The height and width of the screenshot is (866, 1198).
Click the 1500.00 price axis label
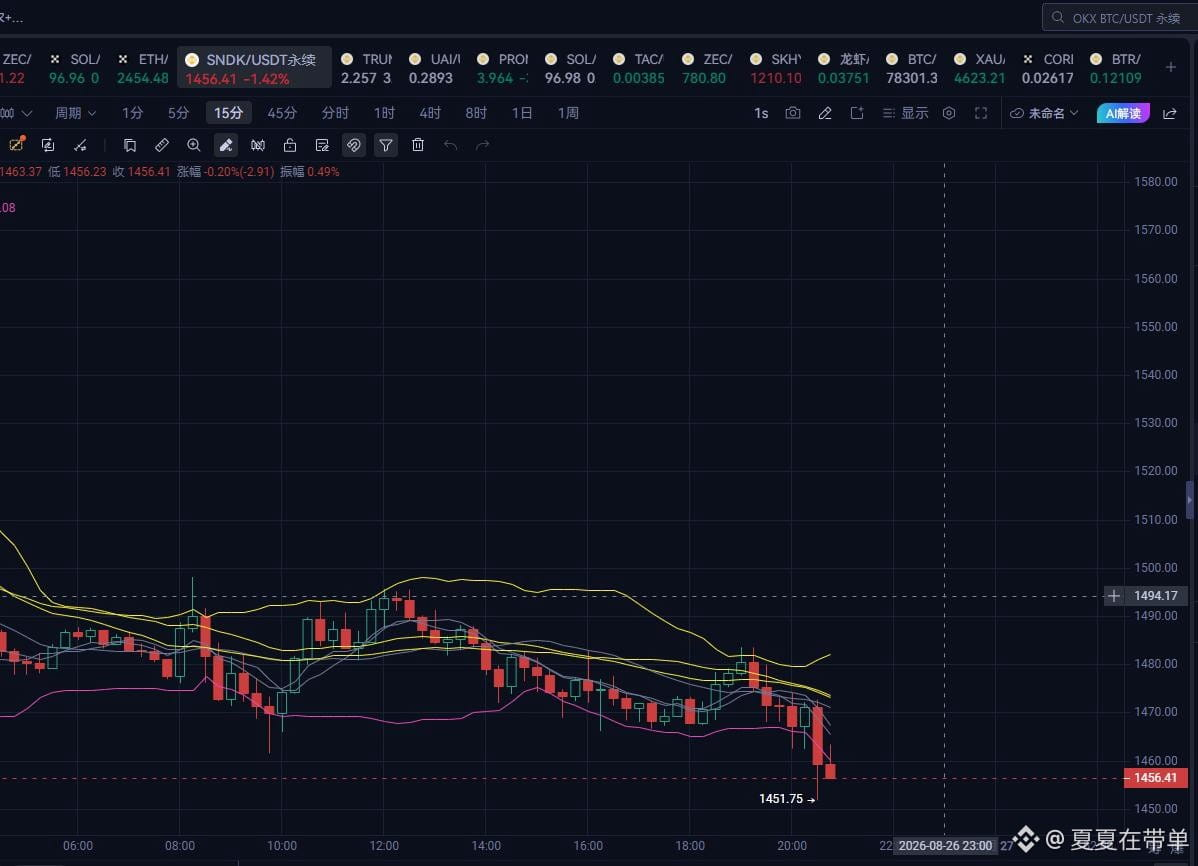point(1155,567)
